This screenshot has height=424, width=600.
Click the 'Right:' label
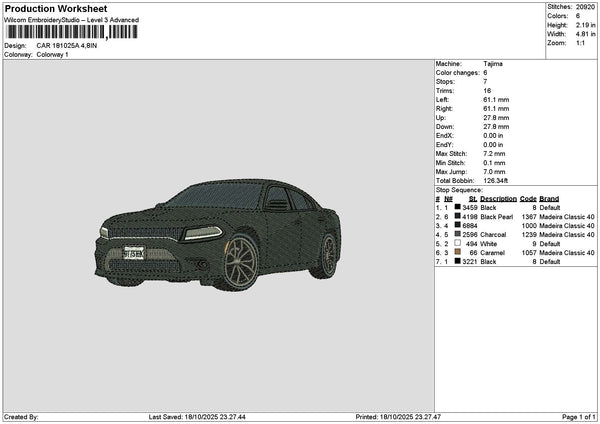tap(444, 109)
